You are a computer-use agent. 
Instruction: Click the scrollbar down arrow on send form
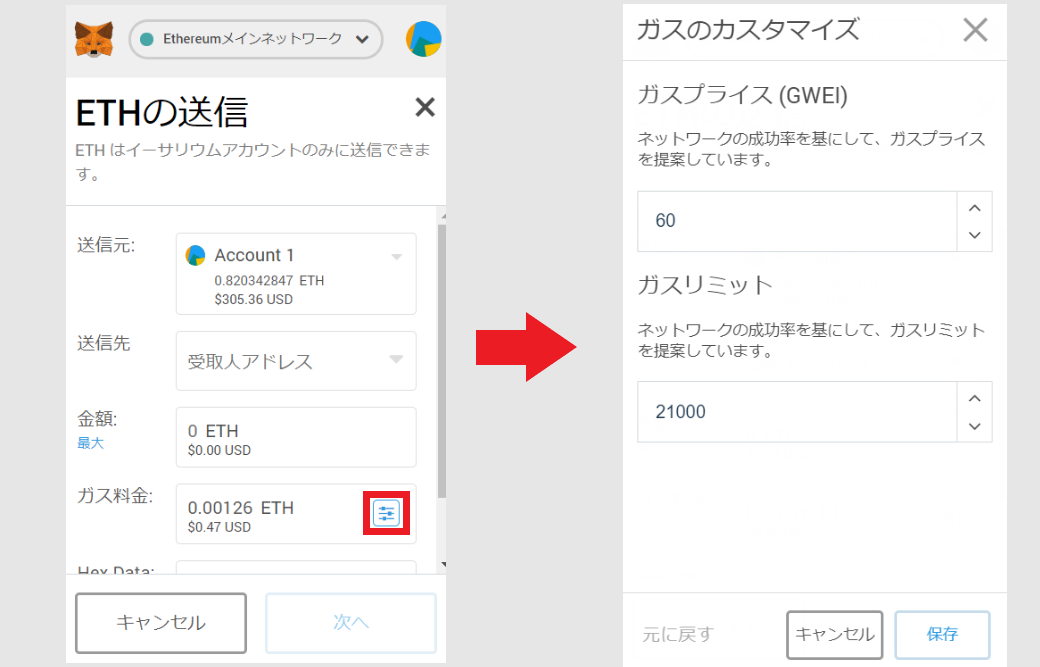[x=442, y=565]
